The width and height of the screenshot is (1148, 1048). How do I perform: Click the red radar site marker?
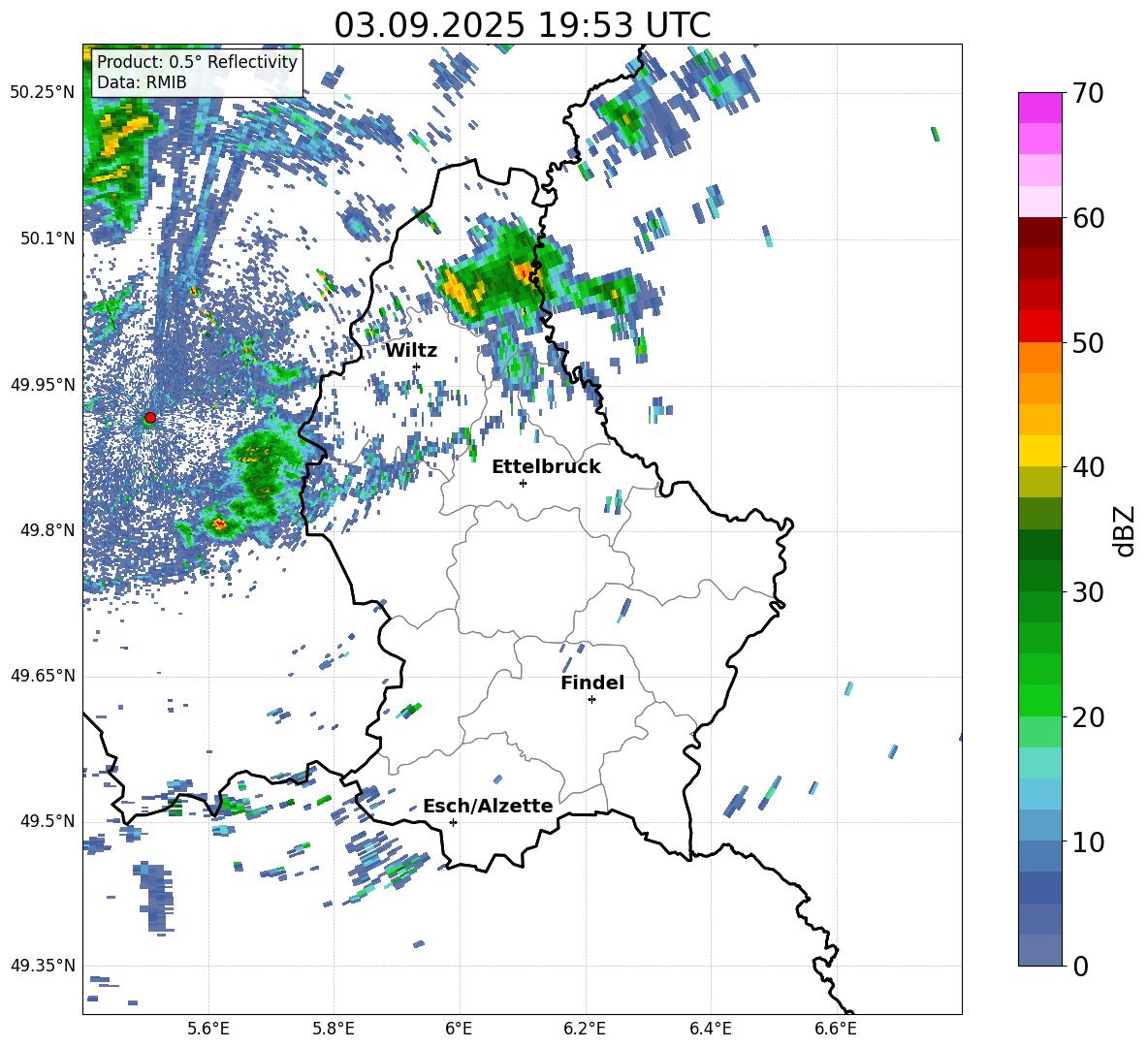point(150,418)
